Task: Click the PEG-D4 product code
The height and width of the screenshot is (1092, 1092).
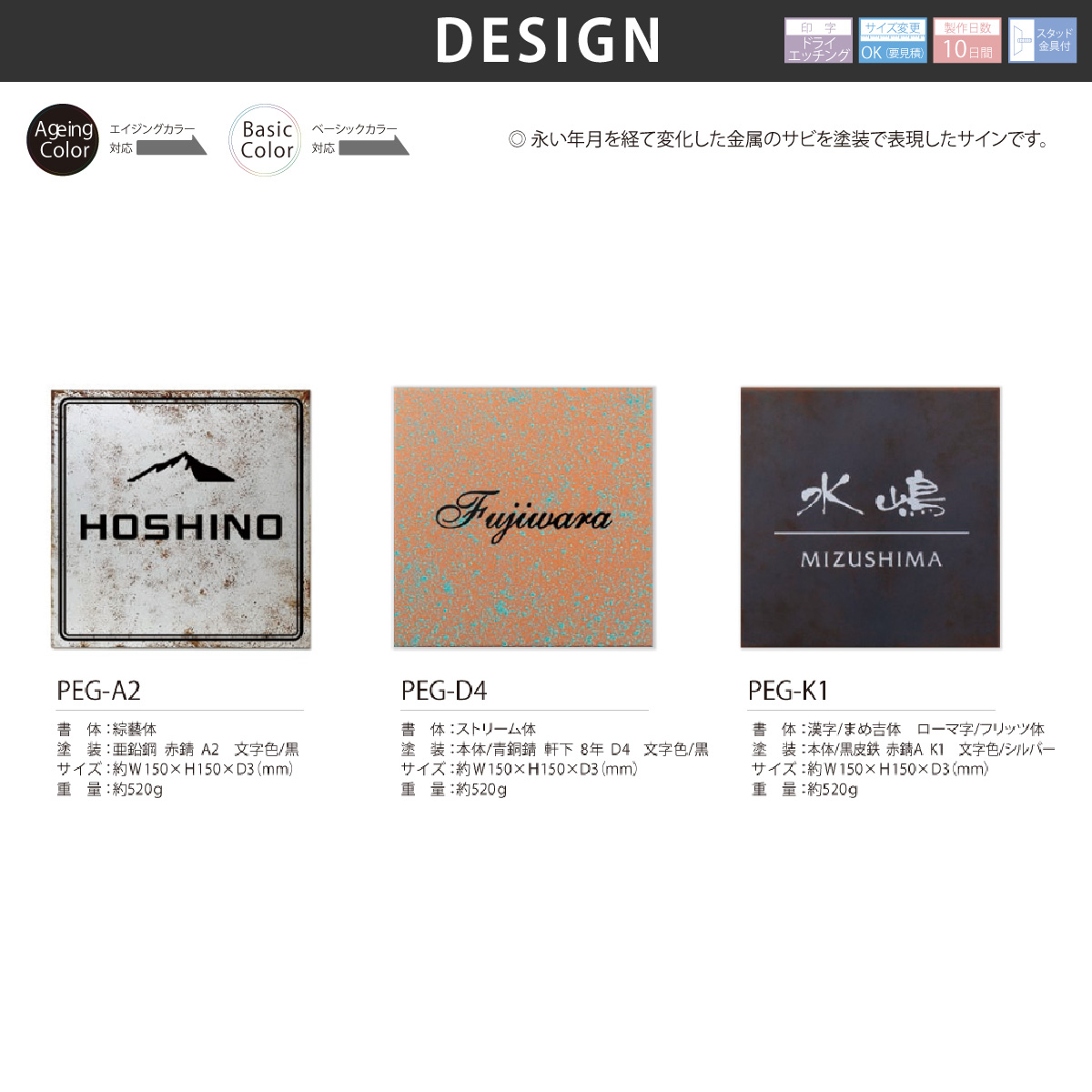Action: tap(444, 691)
